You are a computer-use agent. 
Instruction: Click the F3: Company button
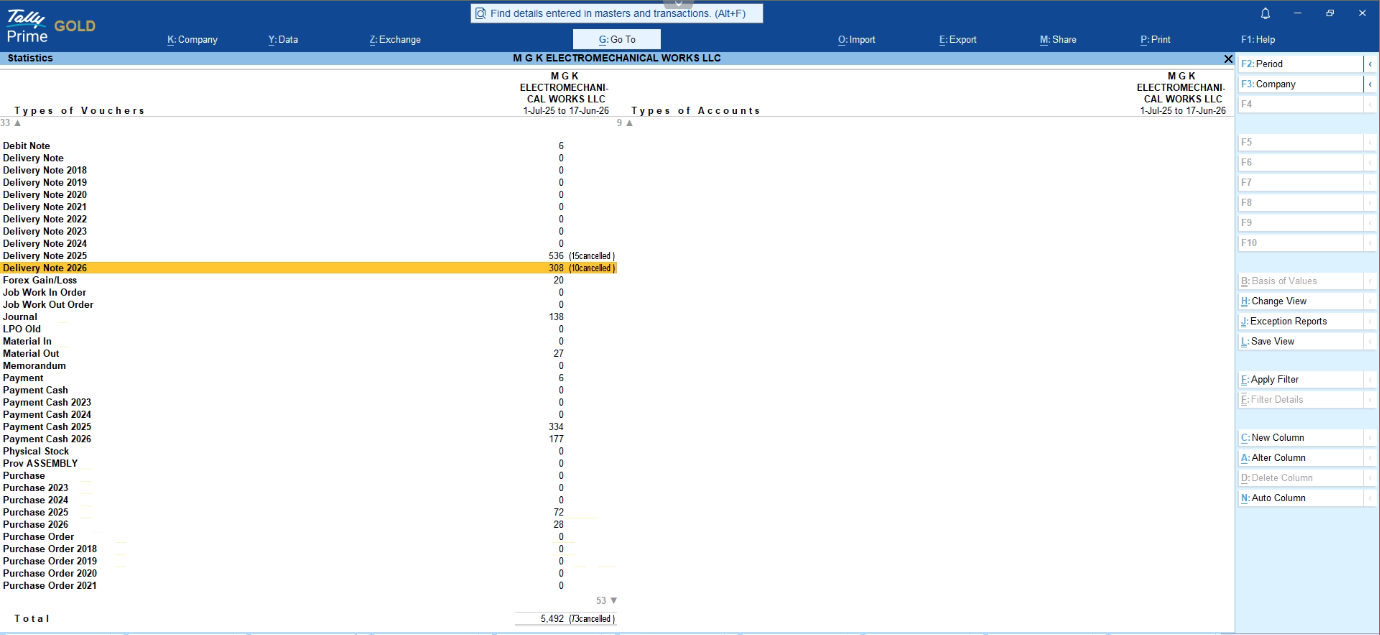click(x=1300, y=84)
